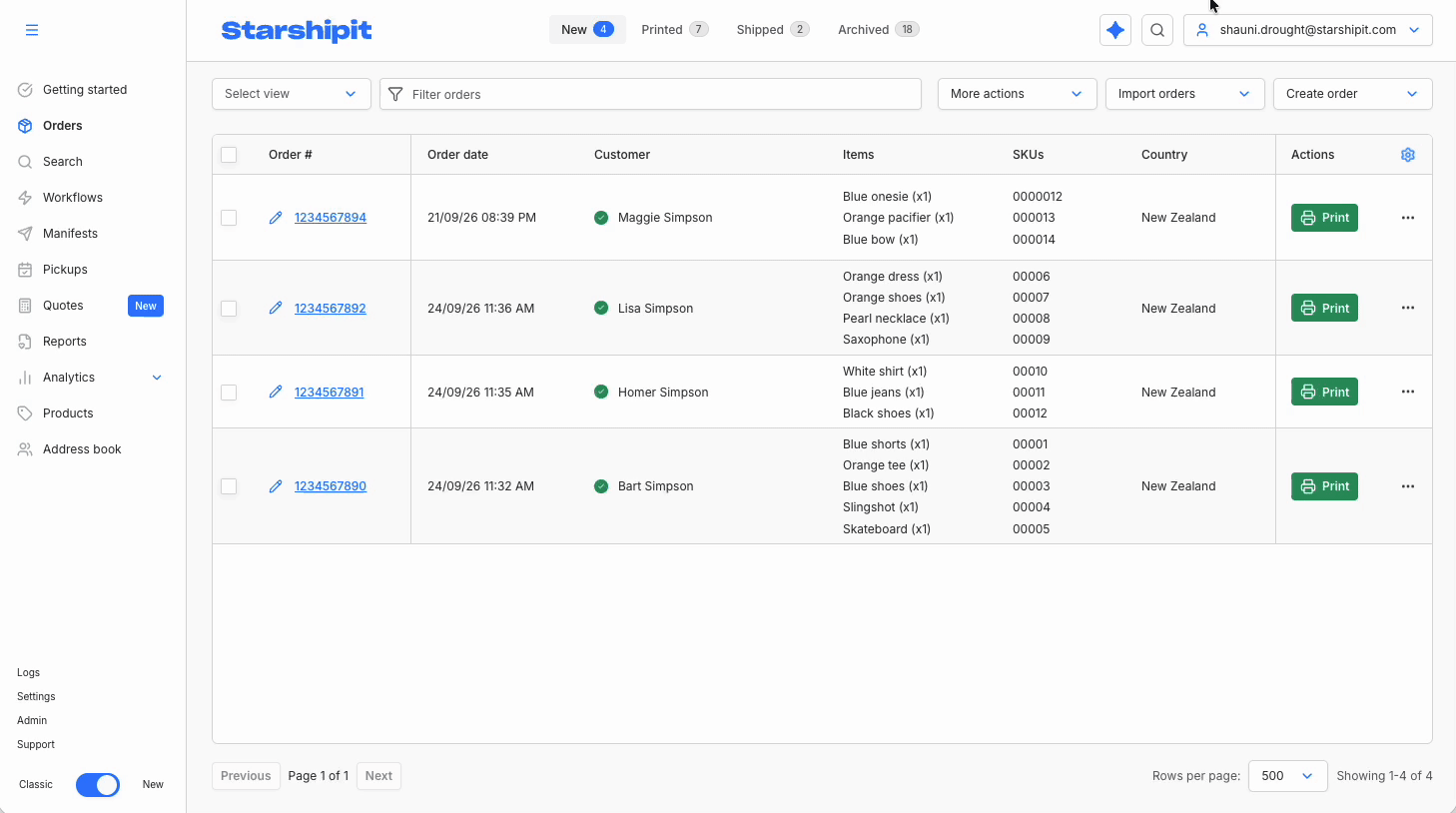Open the Import orders dropdown
1456x813 pixels.
1185,94
